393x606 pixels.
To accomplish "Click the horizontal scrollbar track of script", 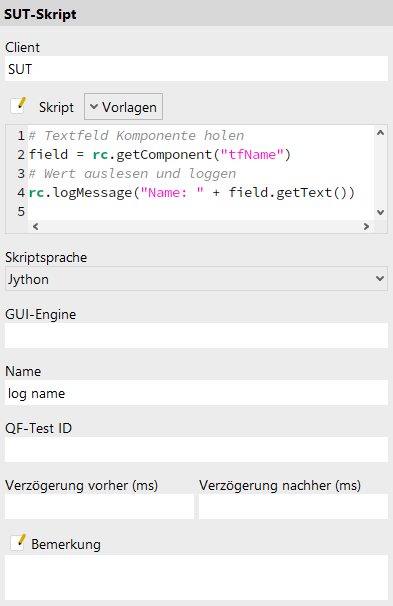I will click(201, 226).
